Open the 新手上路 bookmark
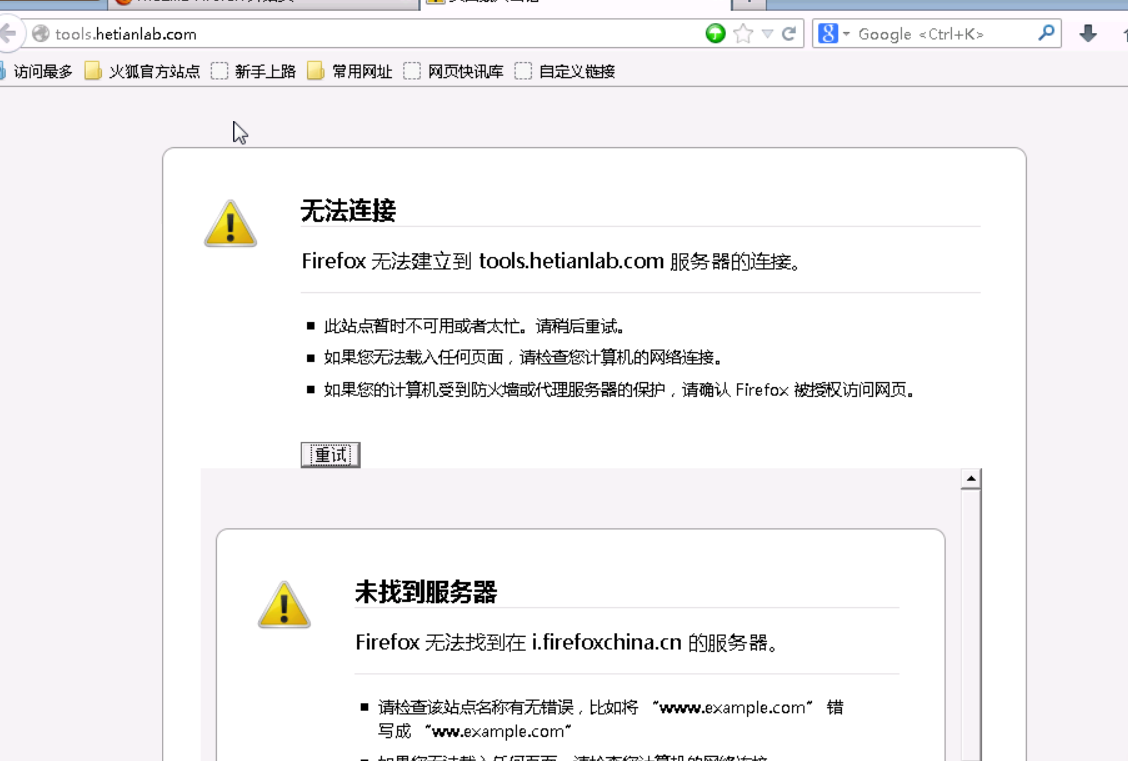Screen dimensions: 1128x761 point(253,71)
